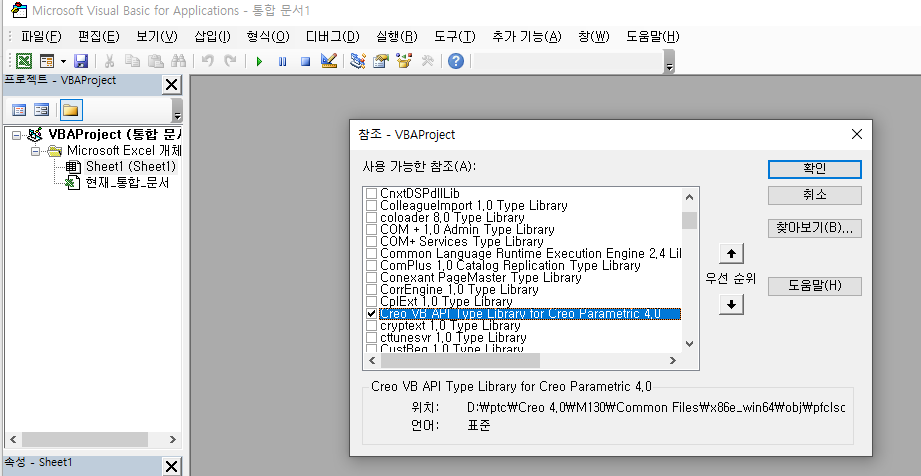This screenshot has height=476, width=921.
Task: Move reference priority up with arrow
Action: point(731,254)
